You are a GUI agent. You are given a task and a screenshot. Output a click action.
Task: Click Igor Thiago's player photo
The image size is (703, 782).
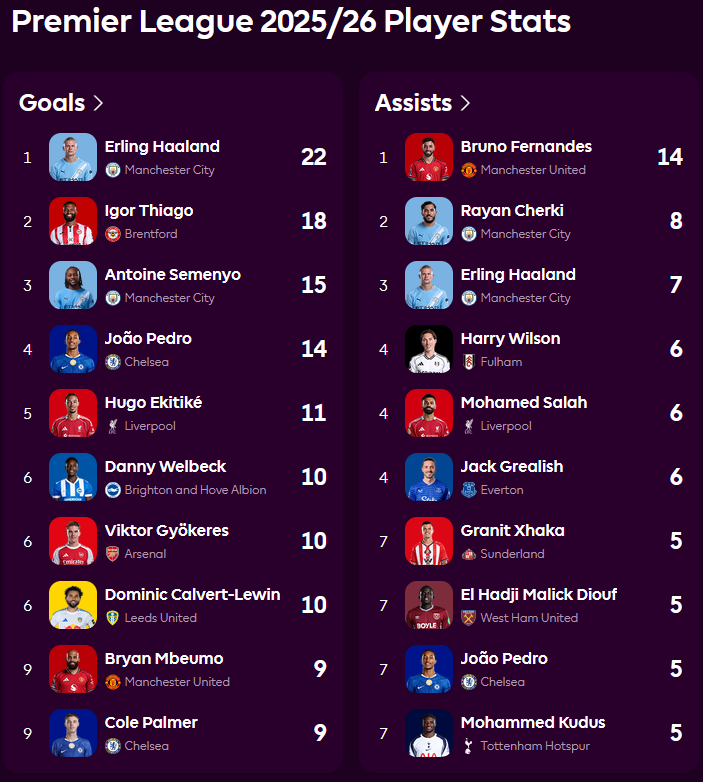[73, 221]
